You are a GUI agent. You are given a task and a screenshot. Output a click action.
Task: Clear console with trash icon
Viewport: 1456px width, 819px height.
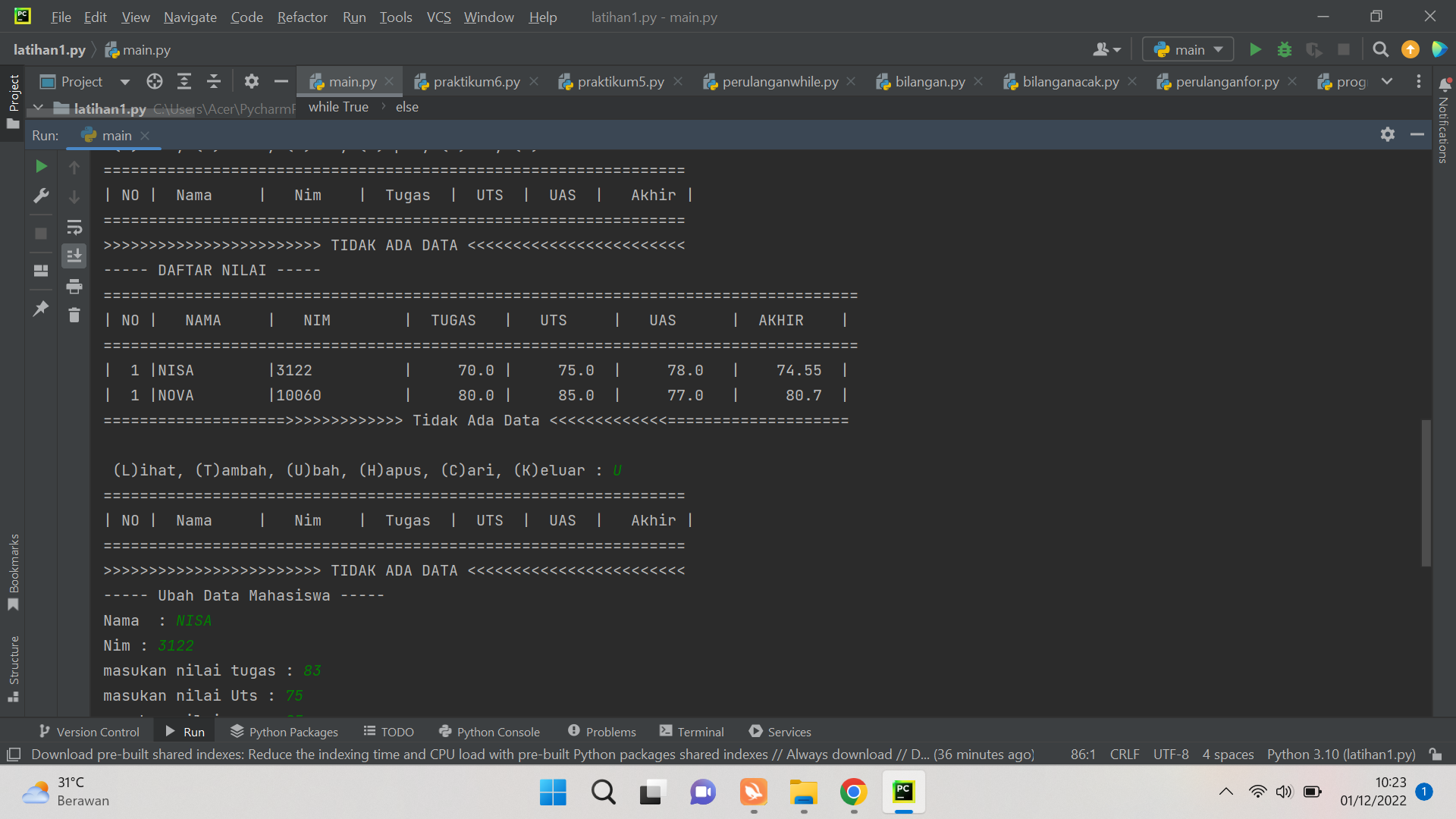74,315
